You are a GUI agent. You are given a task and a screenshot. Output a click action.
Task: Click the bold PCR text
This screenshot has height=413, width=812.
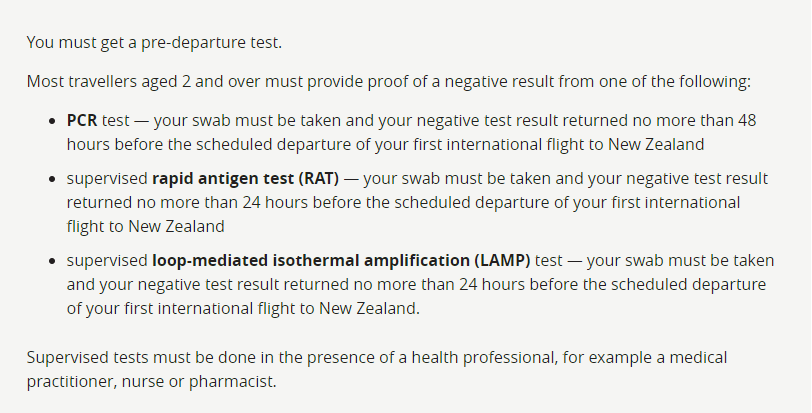[82, 121]
